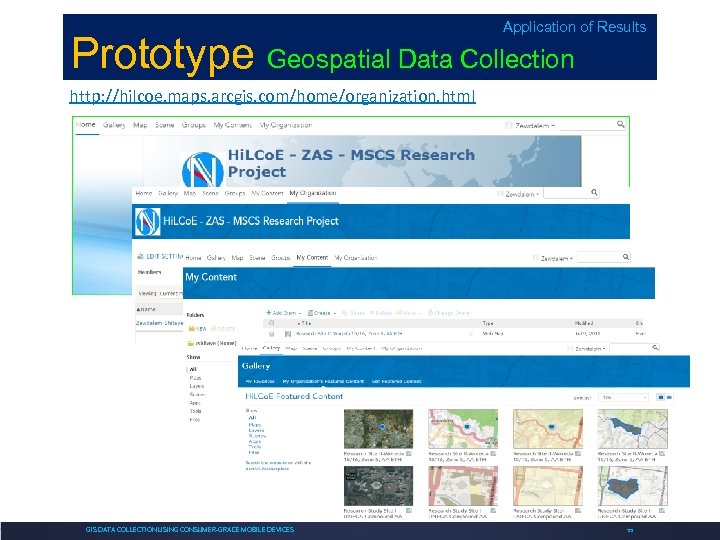Open My Content in the topmost Home page navigation

coord(232,125)
